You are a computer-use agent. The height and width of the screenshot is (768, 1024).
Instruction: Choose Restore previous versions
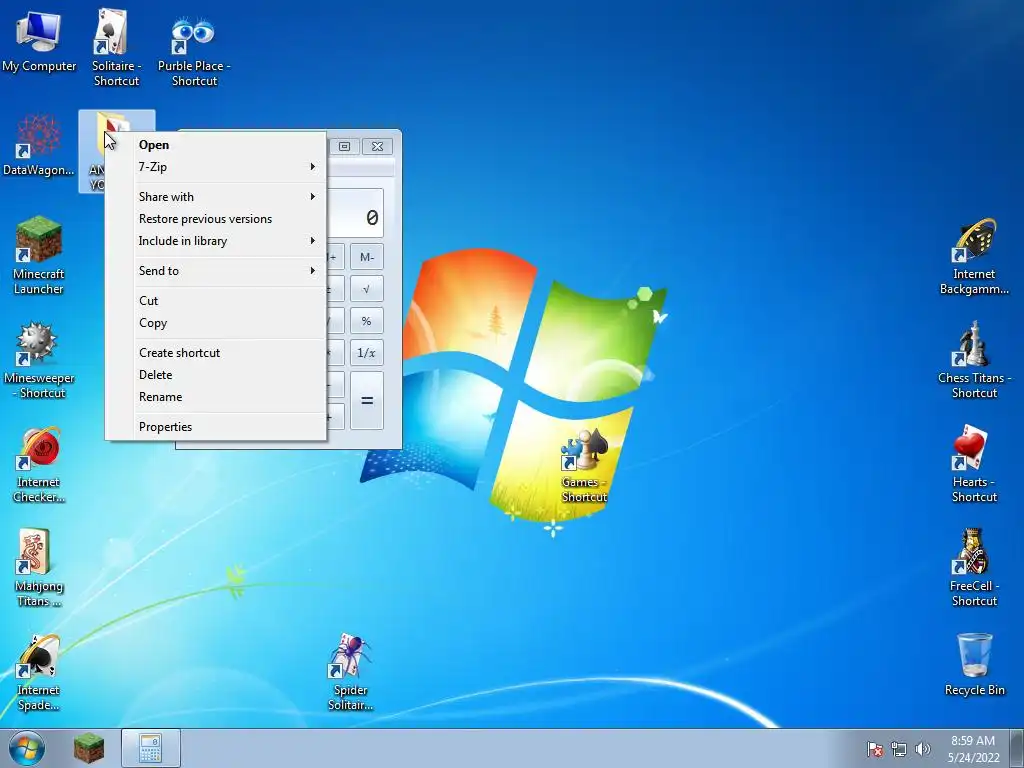216,219
